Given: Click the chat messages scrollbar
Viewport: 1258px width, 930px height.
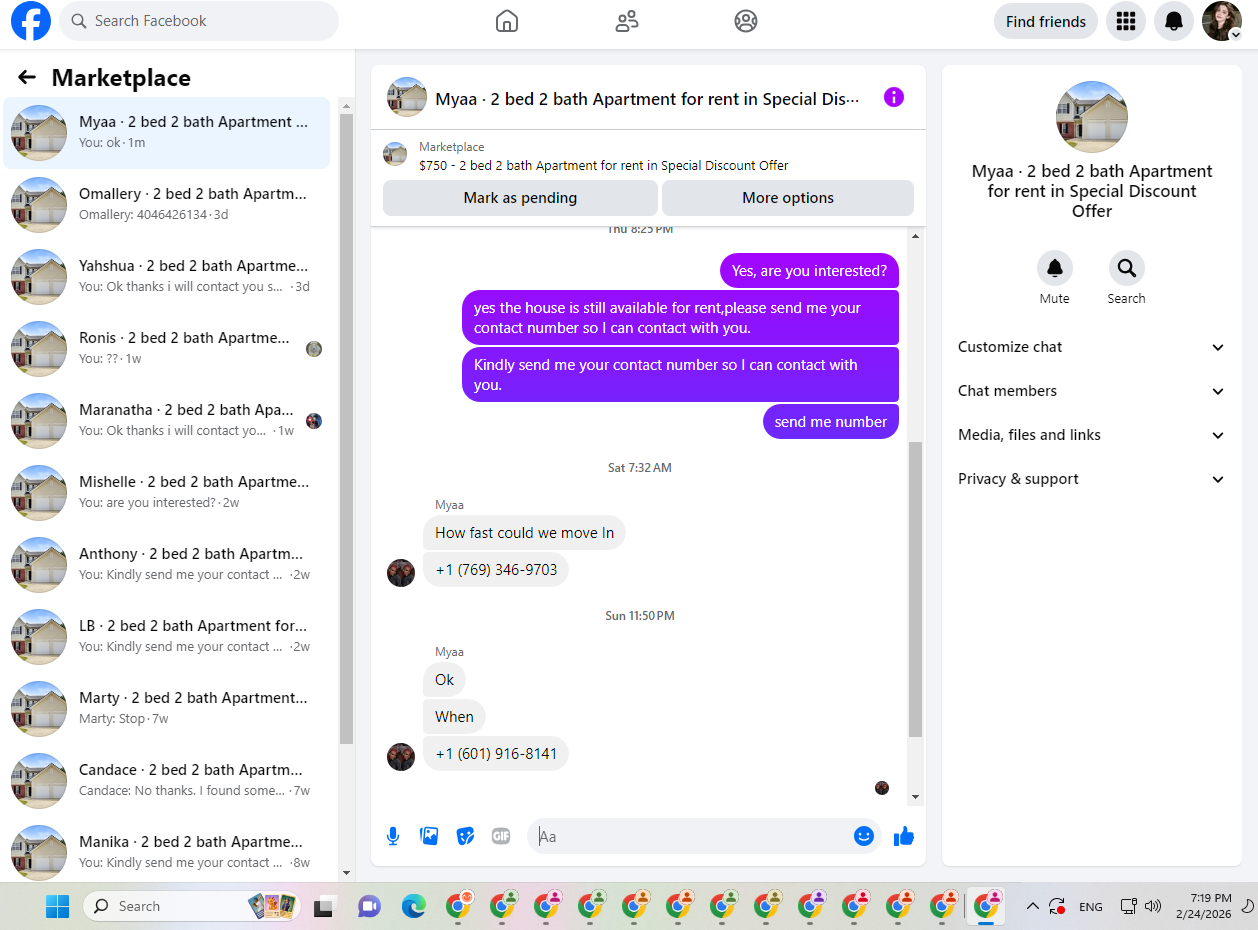Looking at the screenshot, I should 915,590.
